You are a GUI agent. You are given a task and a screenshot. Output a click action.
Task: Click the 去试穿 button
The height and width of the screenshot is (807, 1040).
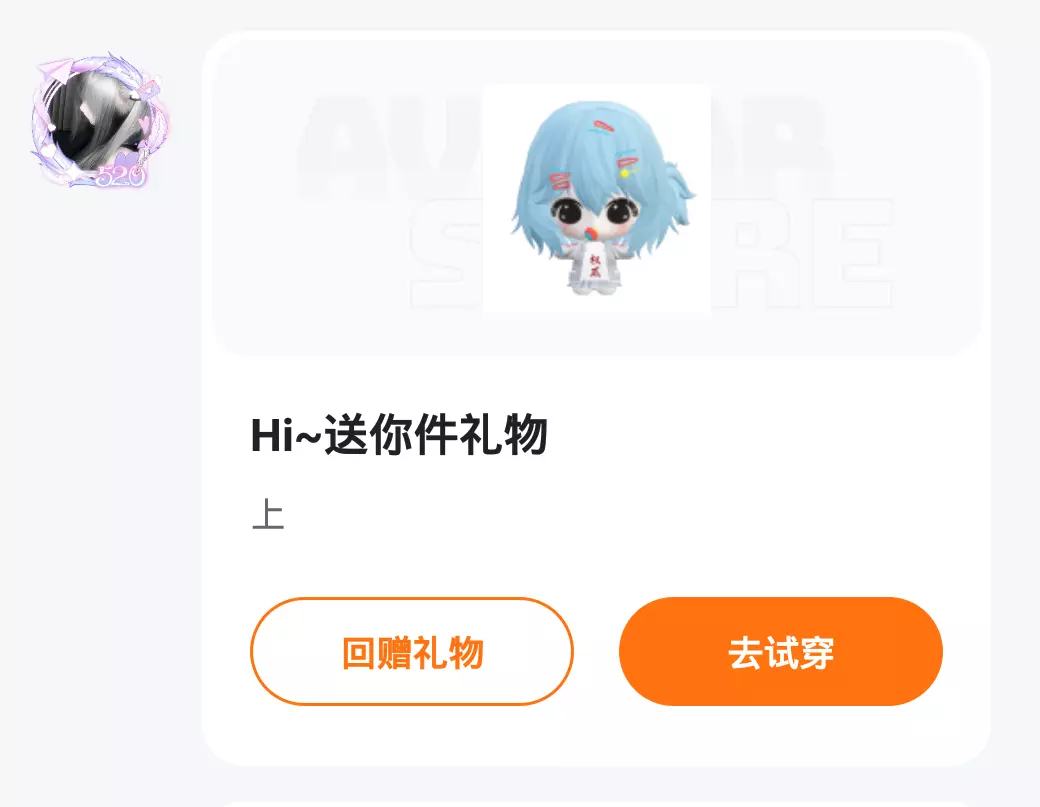[x=781, y=651]
